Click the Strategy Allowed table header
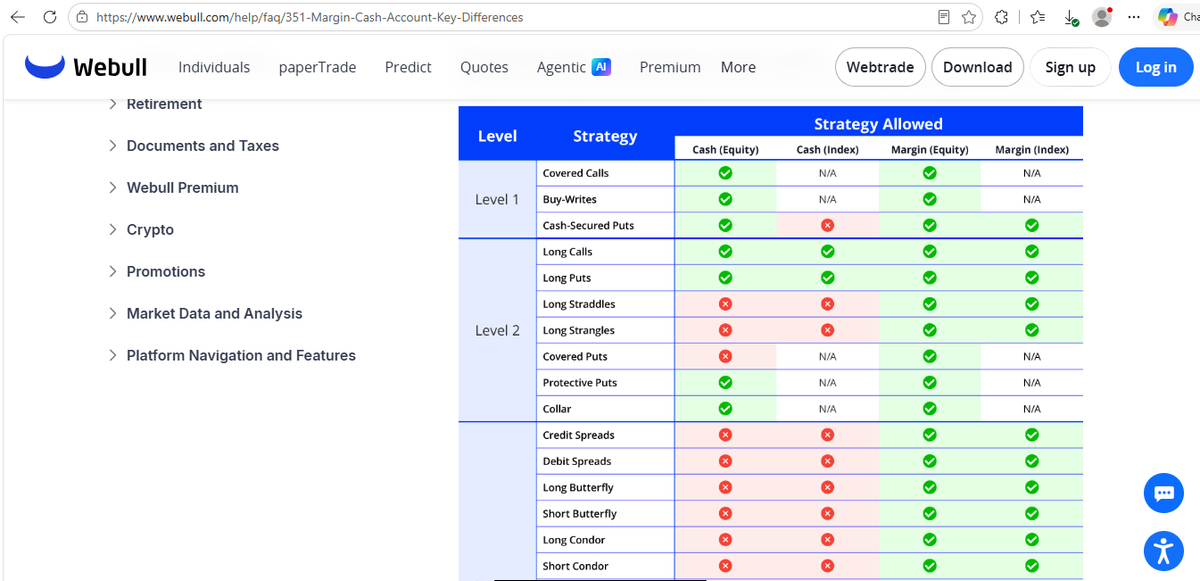Image resolution: width=1200 pixels, height=581 pixels. (878, 124)
